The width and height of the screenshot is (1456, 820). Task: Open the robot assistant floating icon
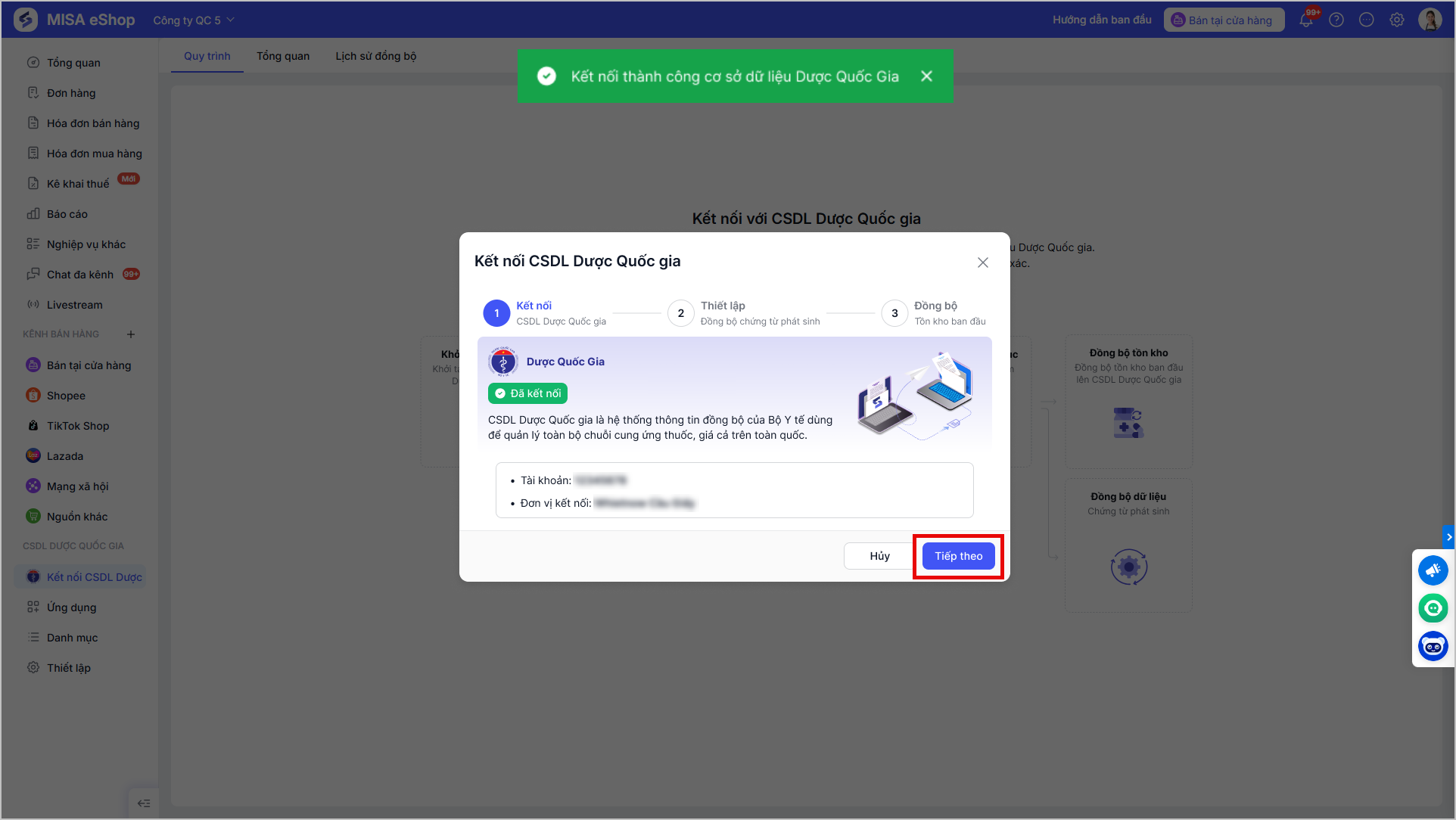click(x=1433, y=647)
